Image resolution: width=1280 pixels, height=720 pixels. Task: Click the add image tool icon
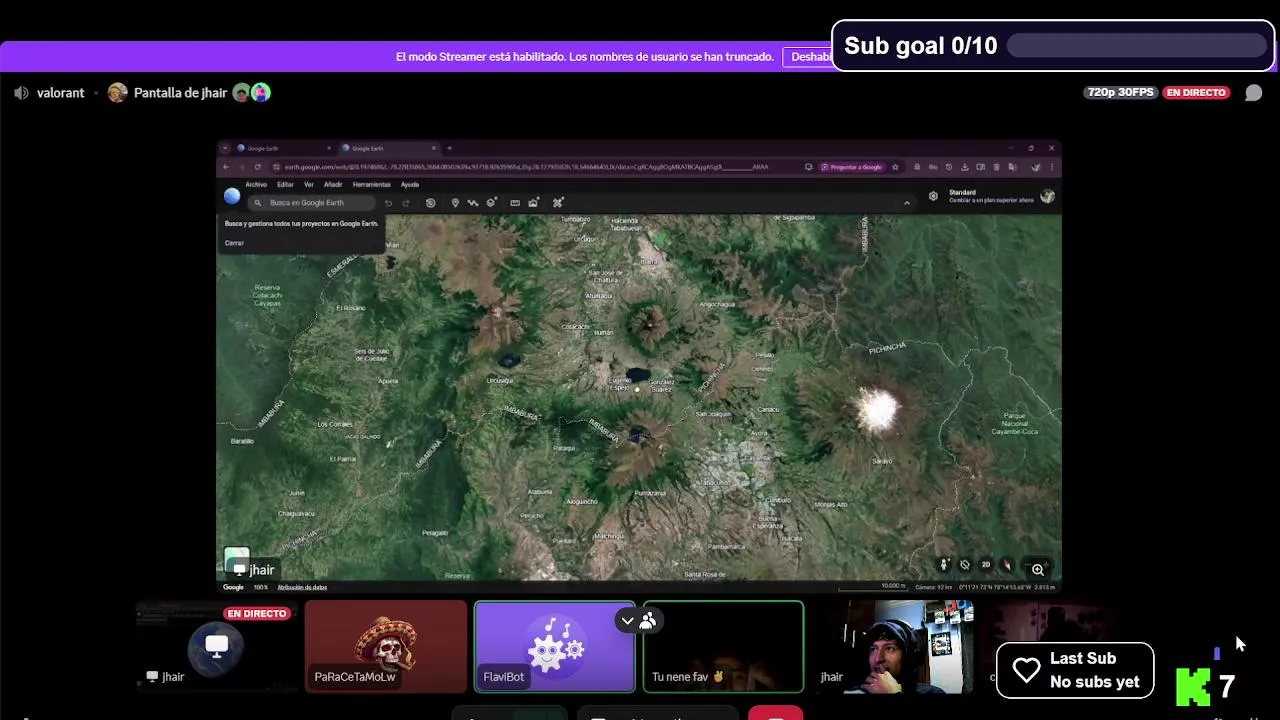[533, 203]
